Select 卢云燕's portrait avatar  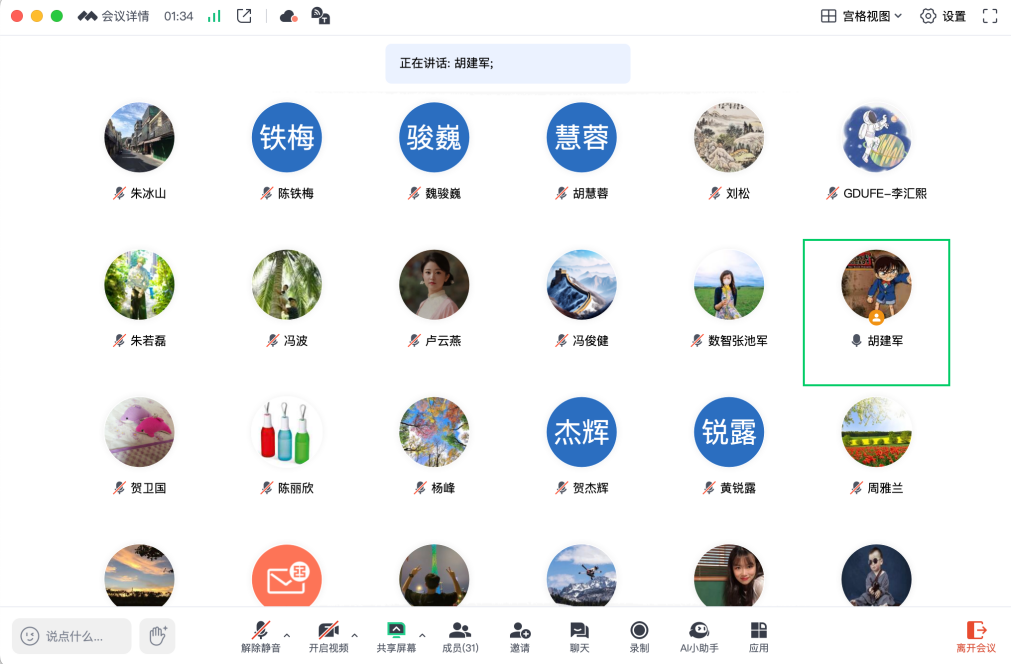434,285
